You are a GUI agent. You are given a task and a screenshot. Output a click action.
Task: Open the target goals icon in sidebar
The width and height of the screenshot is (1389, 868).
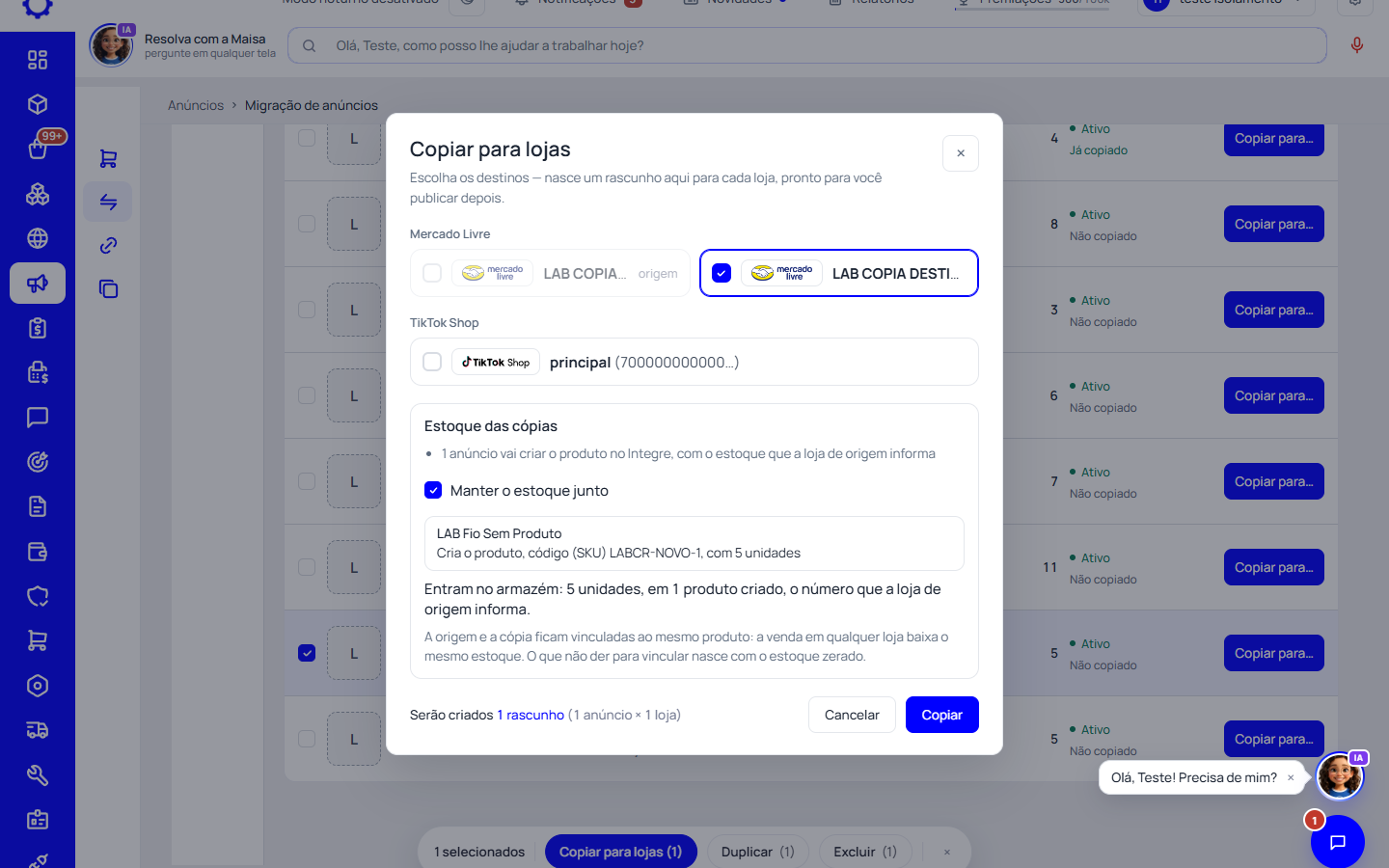point(38,462)
